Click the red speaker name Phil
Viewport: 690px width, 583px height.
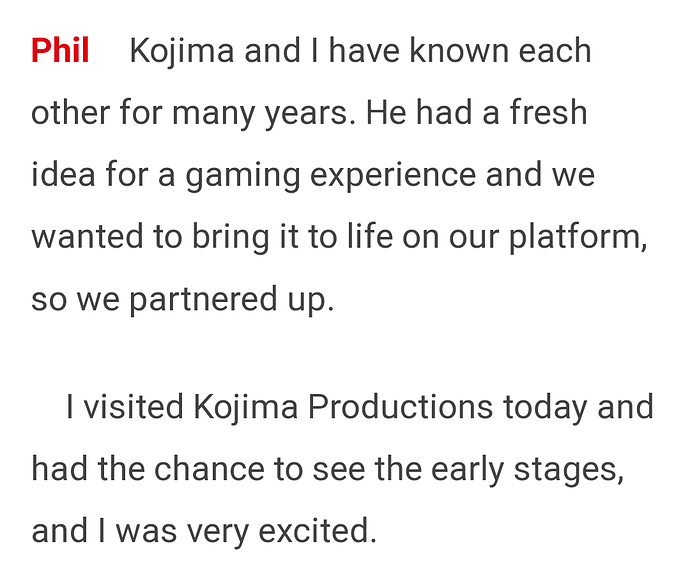(x=60, y=51)
